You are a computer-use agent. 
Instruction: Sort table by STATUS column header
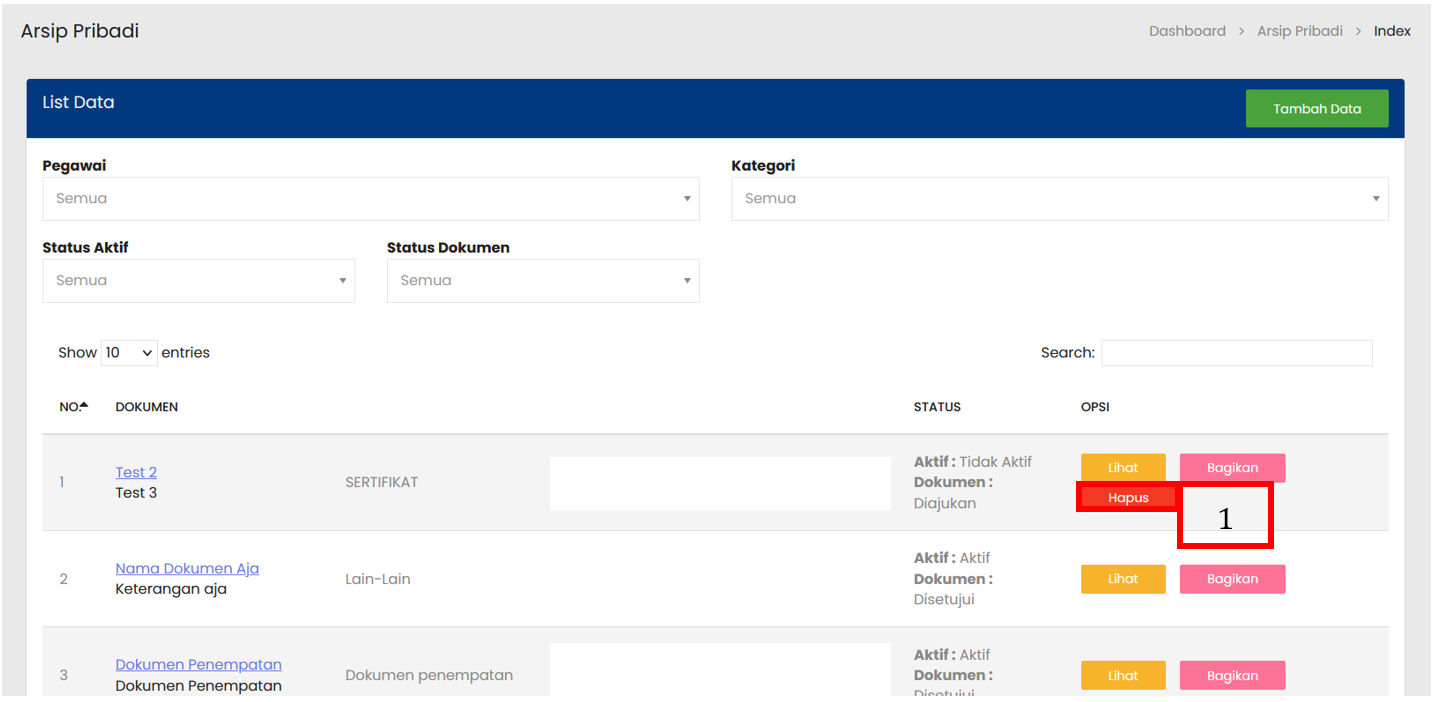[937, 407]
